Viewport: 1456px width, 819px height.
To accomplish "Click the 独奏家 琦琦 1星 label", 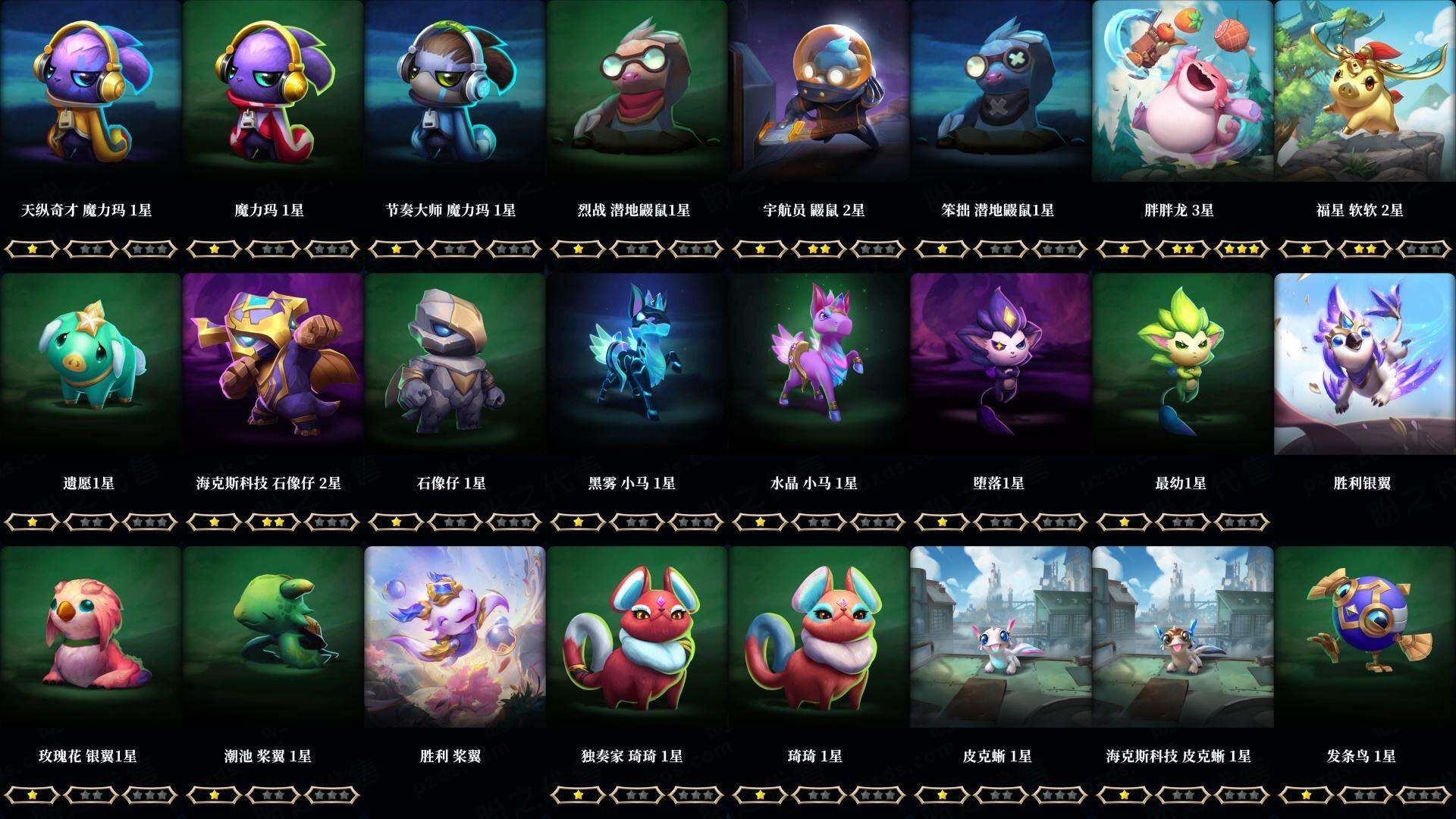I will click(632, 756).
